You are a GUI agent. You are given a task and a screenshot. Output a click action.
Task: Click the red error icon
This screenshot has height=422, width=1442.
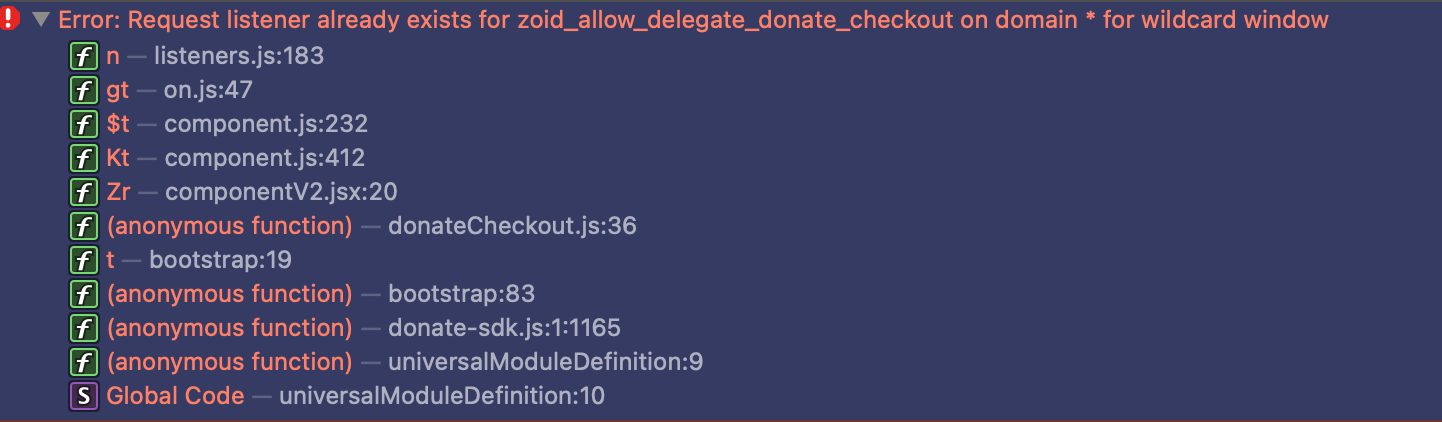pyautogui.click(x=13, y=19)
